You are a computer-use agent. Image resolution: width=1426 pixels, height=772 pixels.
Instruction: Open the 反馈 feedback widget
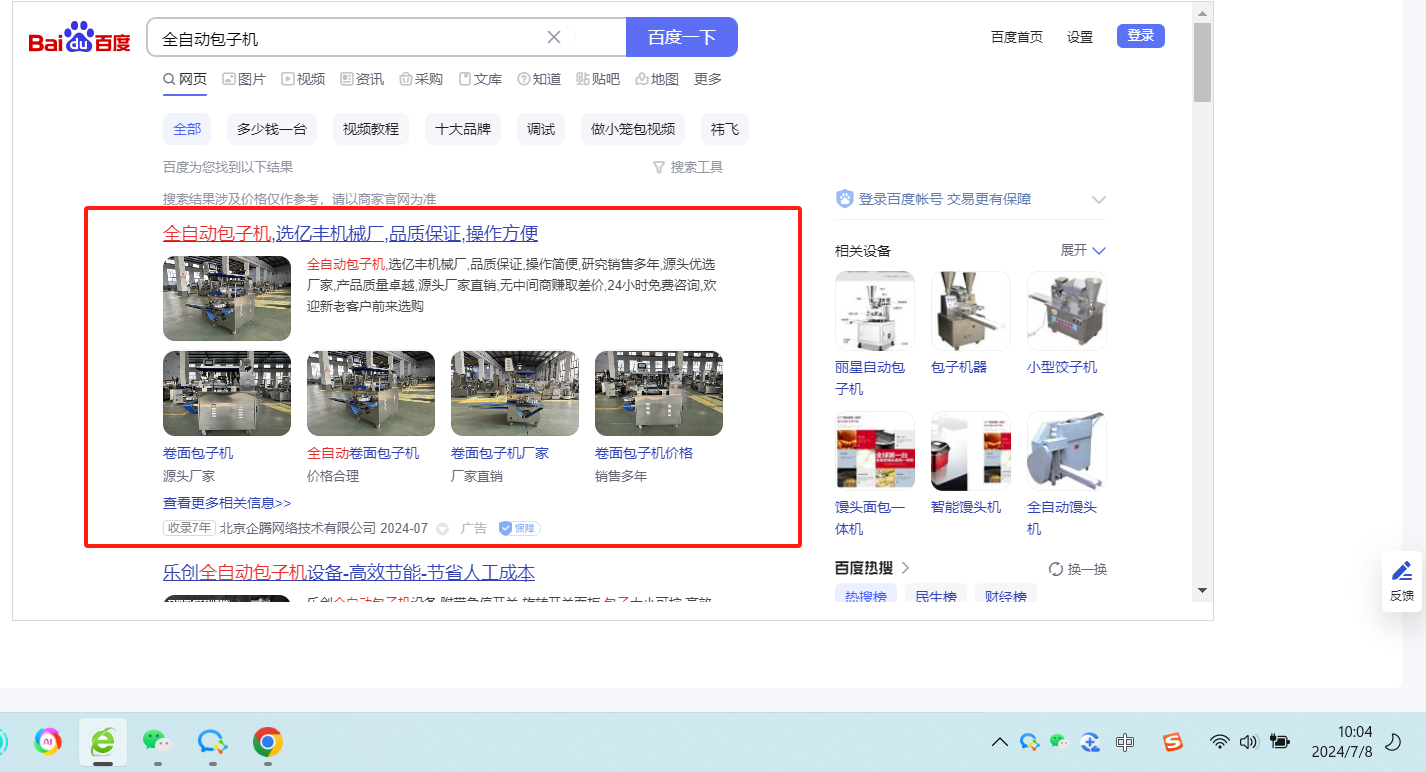(x=1402, y=580)
